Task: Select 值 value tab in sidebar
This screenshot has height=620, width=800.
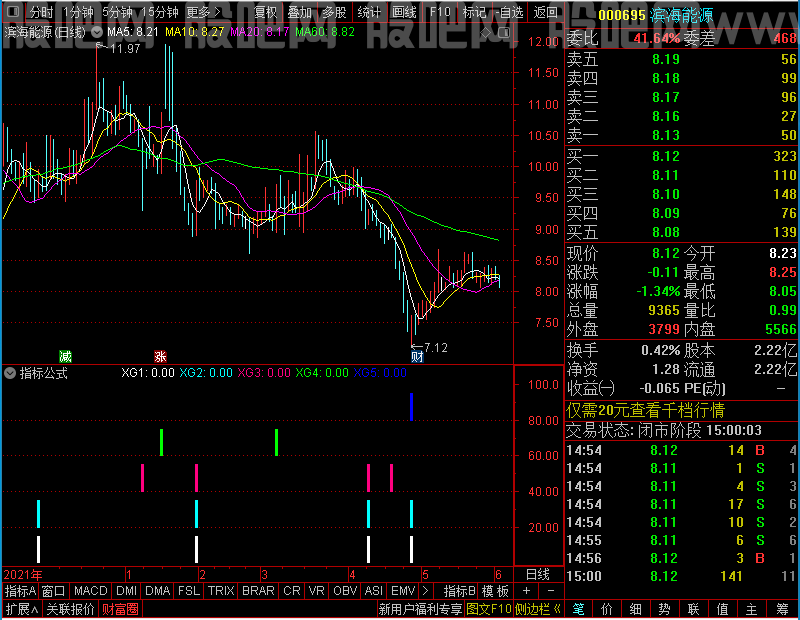Action: (722, 609)
